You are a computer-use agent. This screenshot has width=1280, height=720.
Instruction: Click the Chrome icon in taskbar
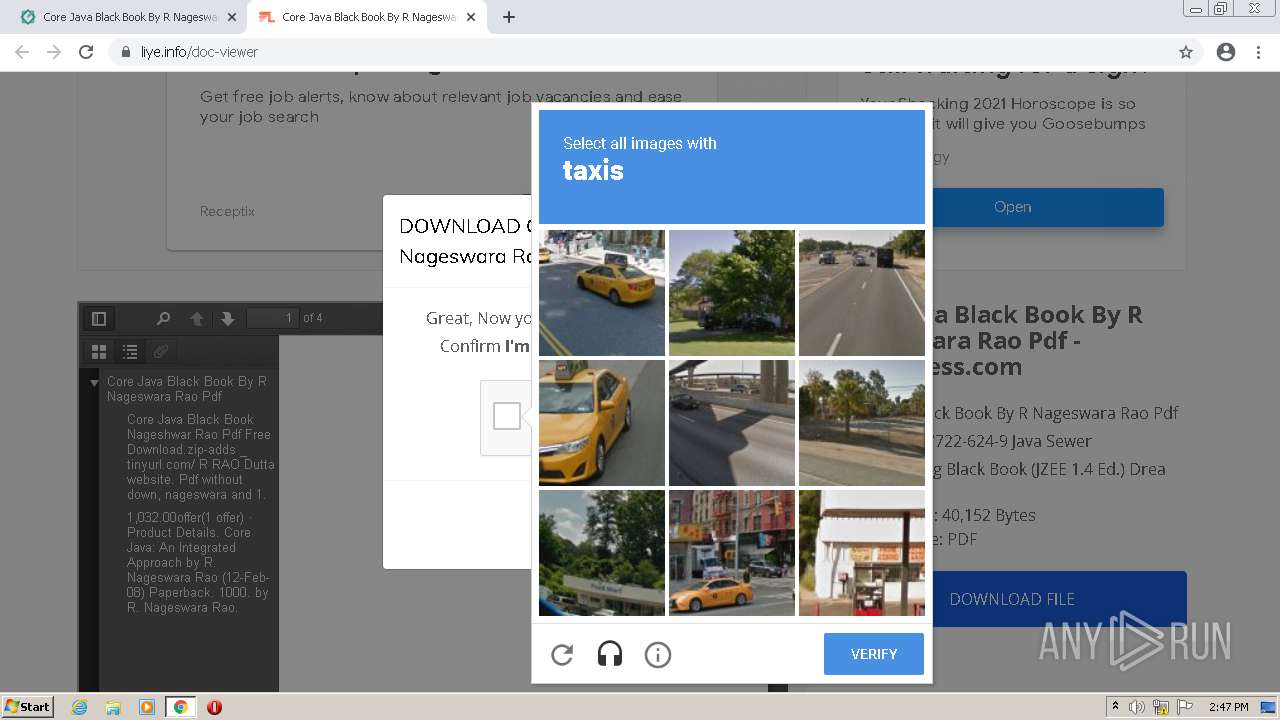tap(180, 707)
